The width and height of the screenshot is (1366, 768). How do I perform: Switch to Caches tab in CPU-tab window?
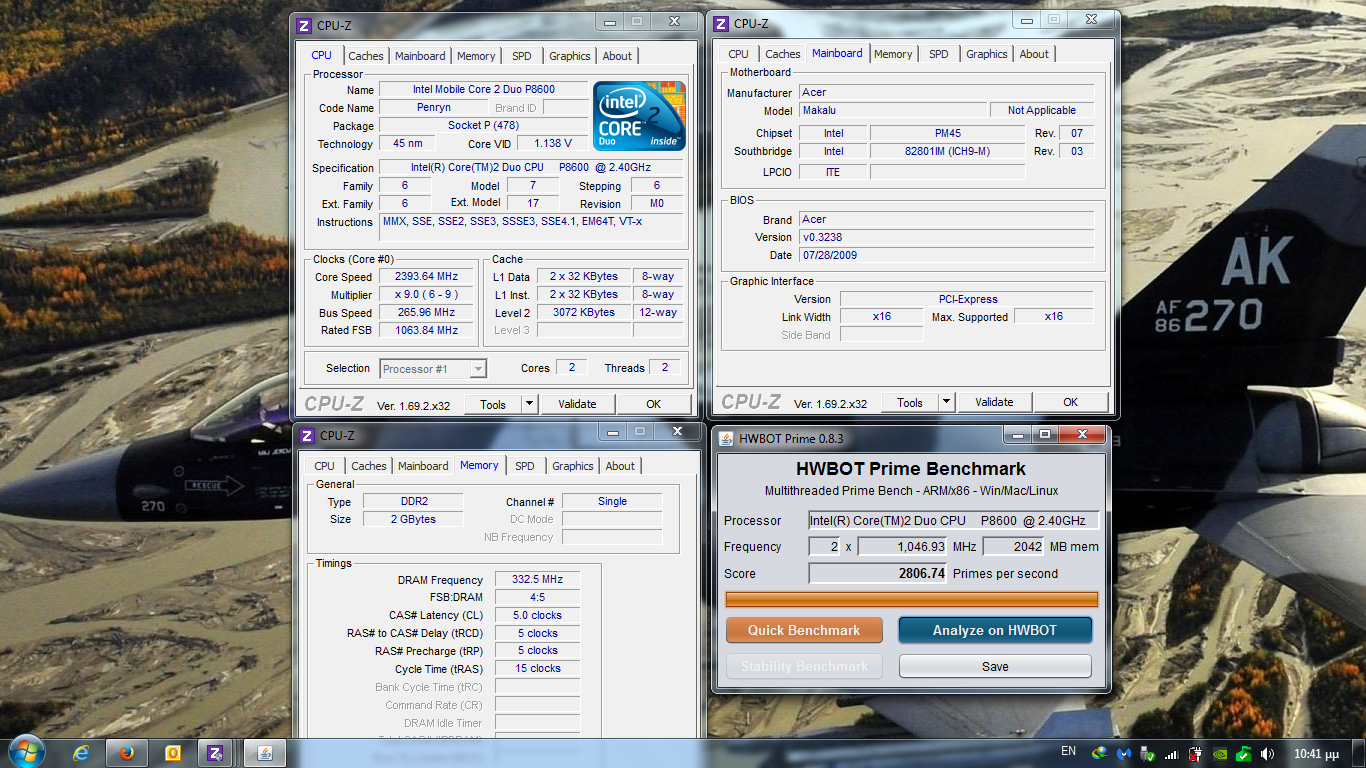[x=366, y=56]
